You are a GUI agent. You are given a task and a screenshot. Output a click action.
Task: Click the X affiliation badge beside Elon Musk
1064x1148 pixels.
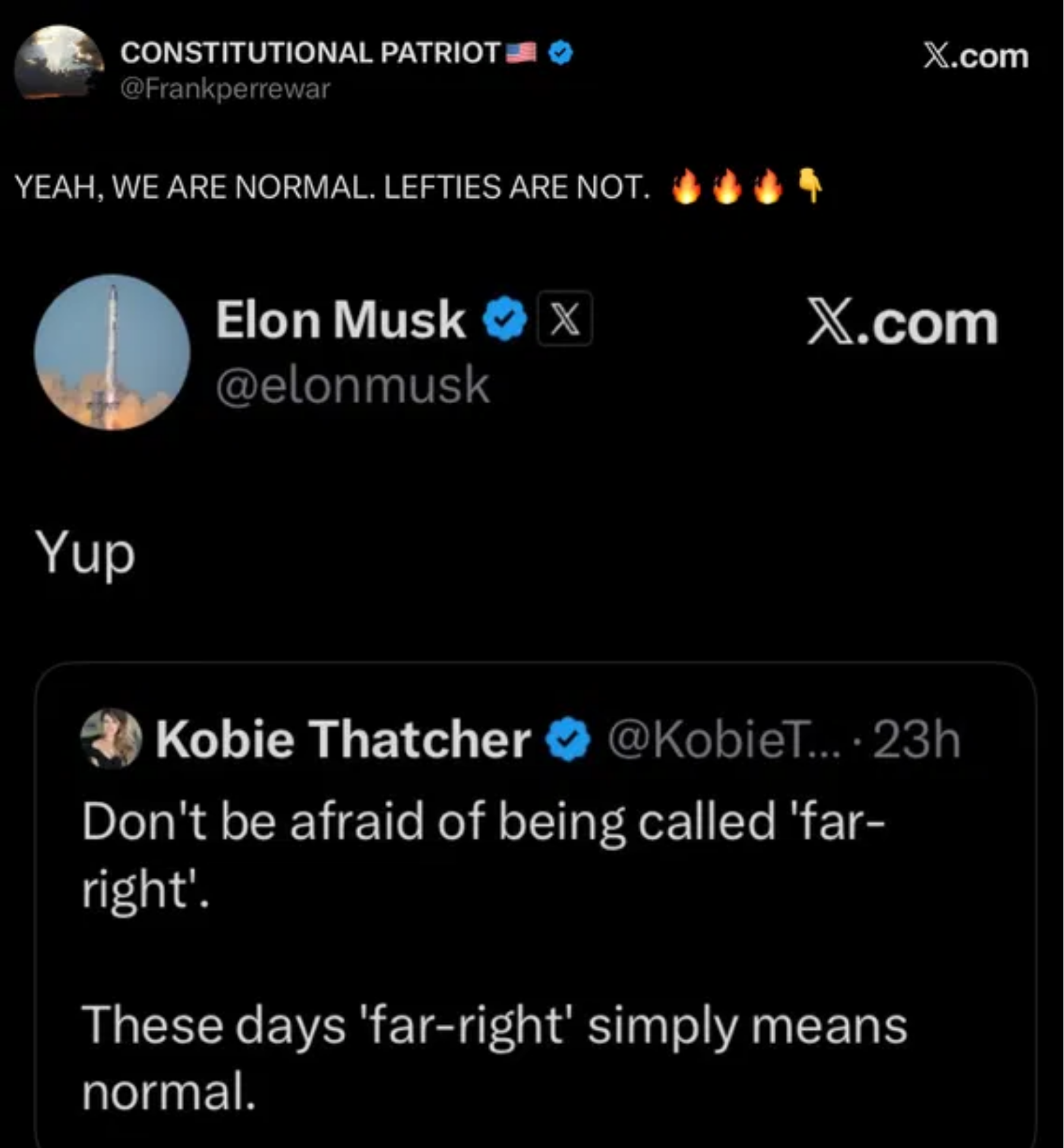[564, 319]
